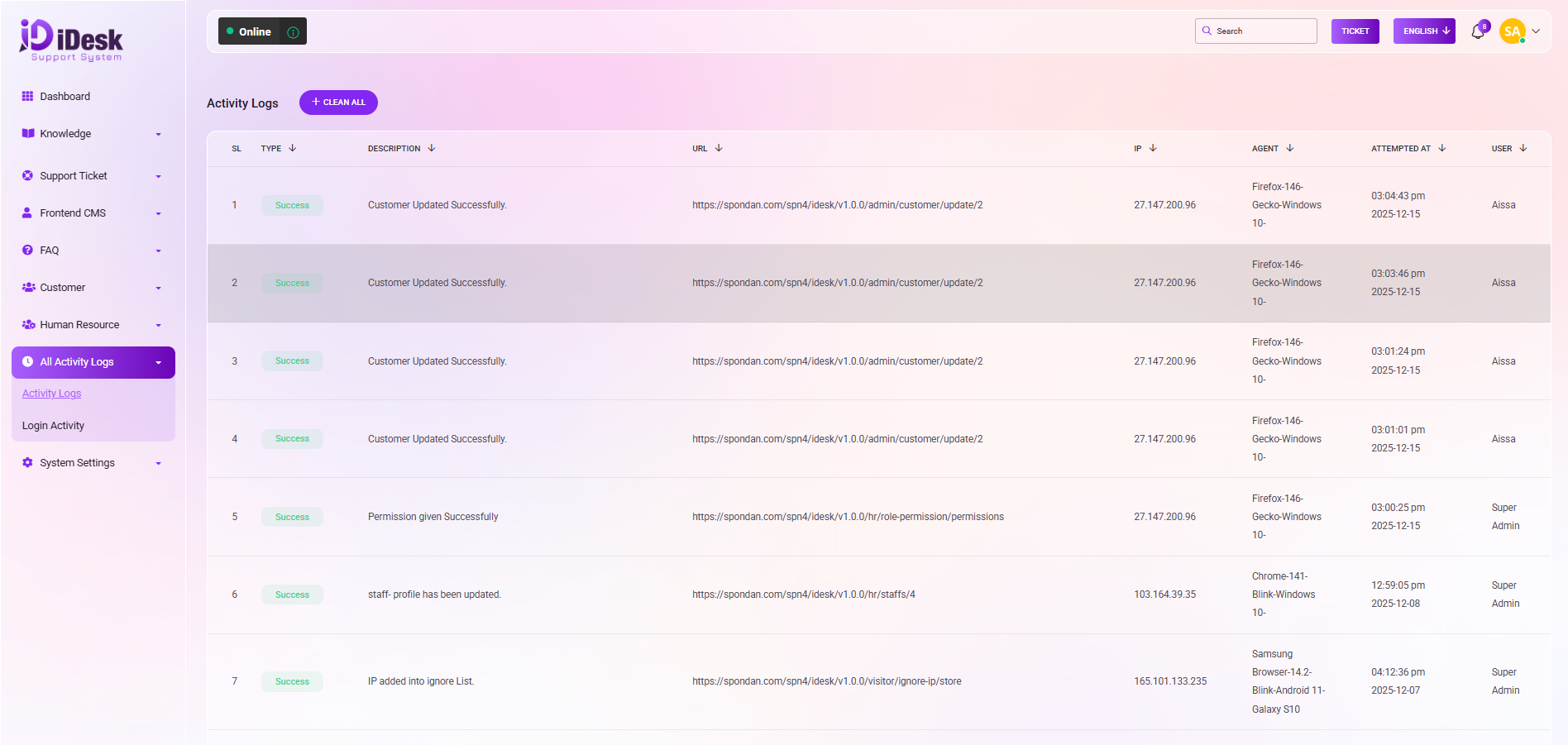
Task: Click the Ticket button
Action: (x=1355, y=31)
